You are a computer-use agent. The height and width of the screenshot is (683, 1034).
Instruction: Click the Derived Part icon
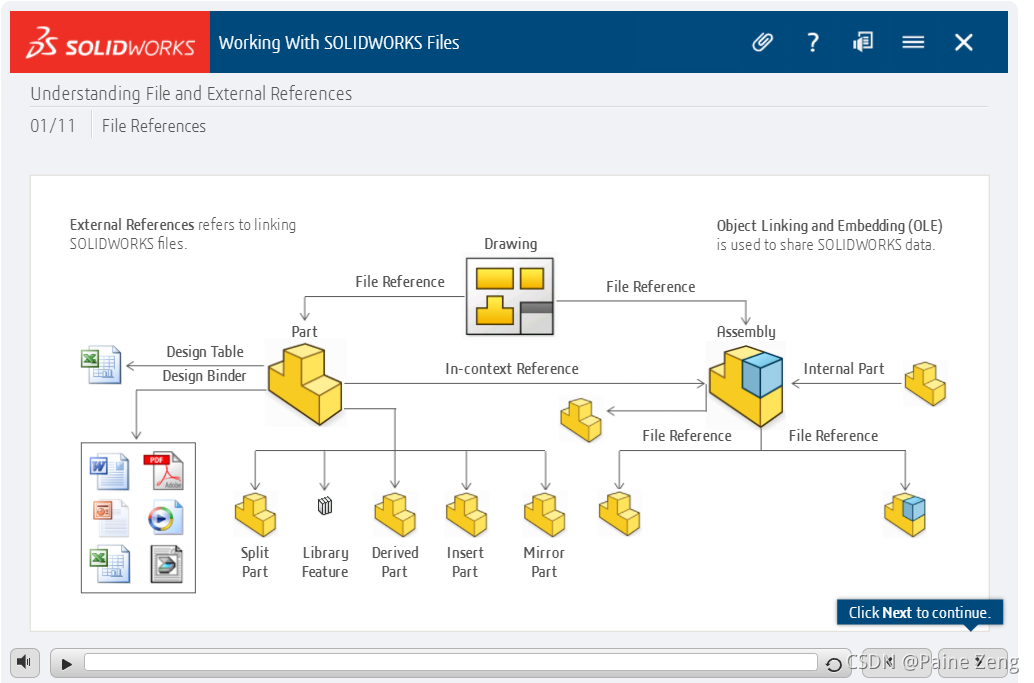coord(395,515)
